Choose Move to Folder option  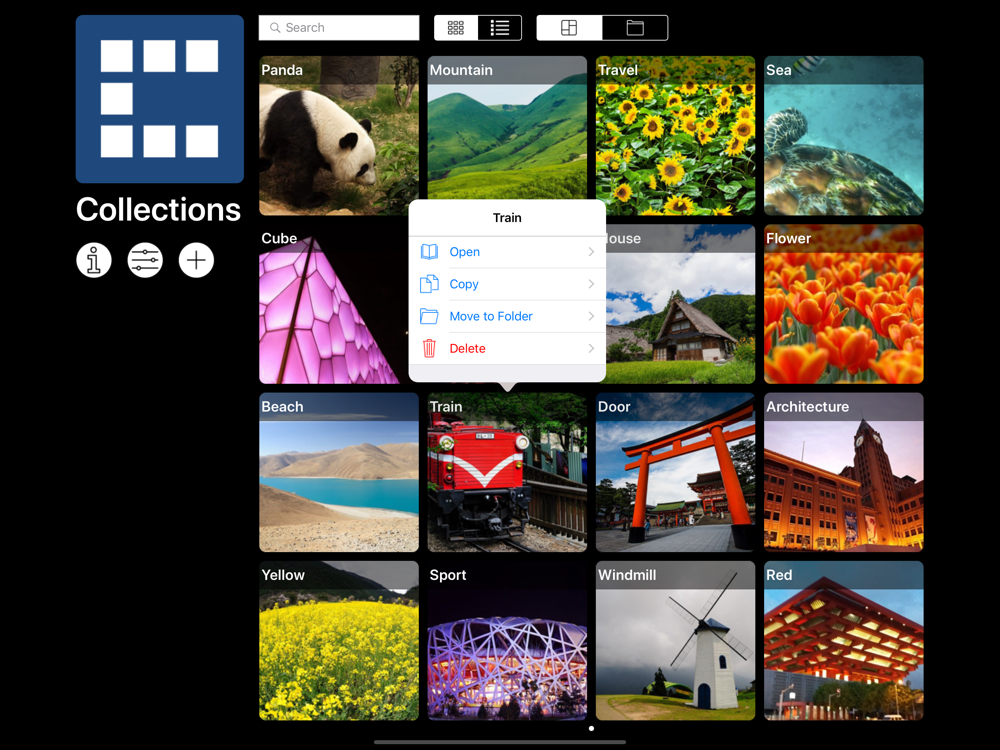[x=507, y=316]
